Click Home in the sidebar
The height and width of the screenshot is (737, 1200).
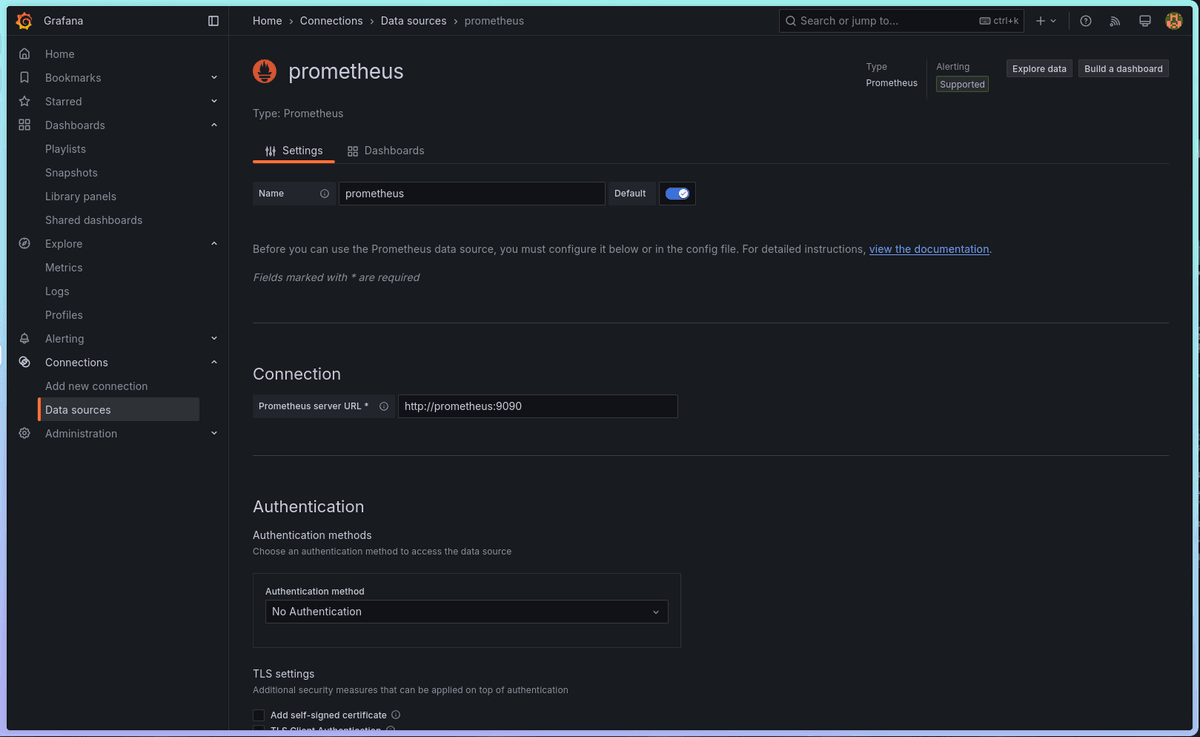coord(60,54)
